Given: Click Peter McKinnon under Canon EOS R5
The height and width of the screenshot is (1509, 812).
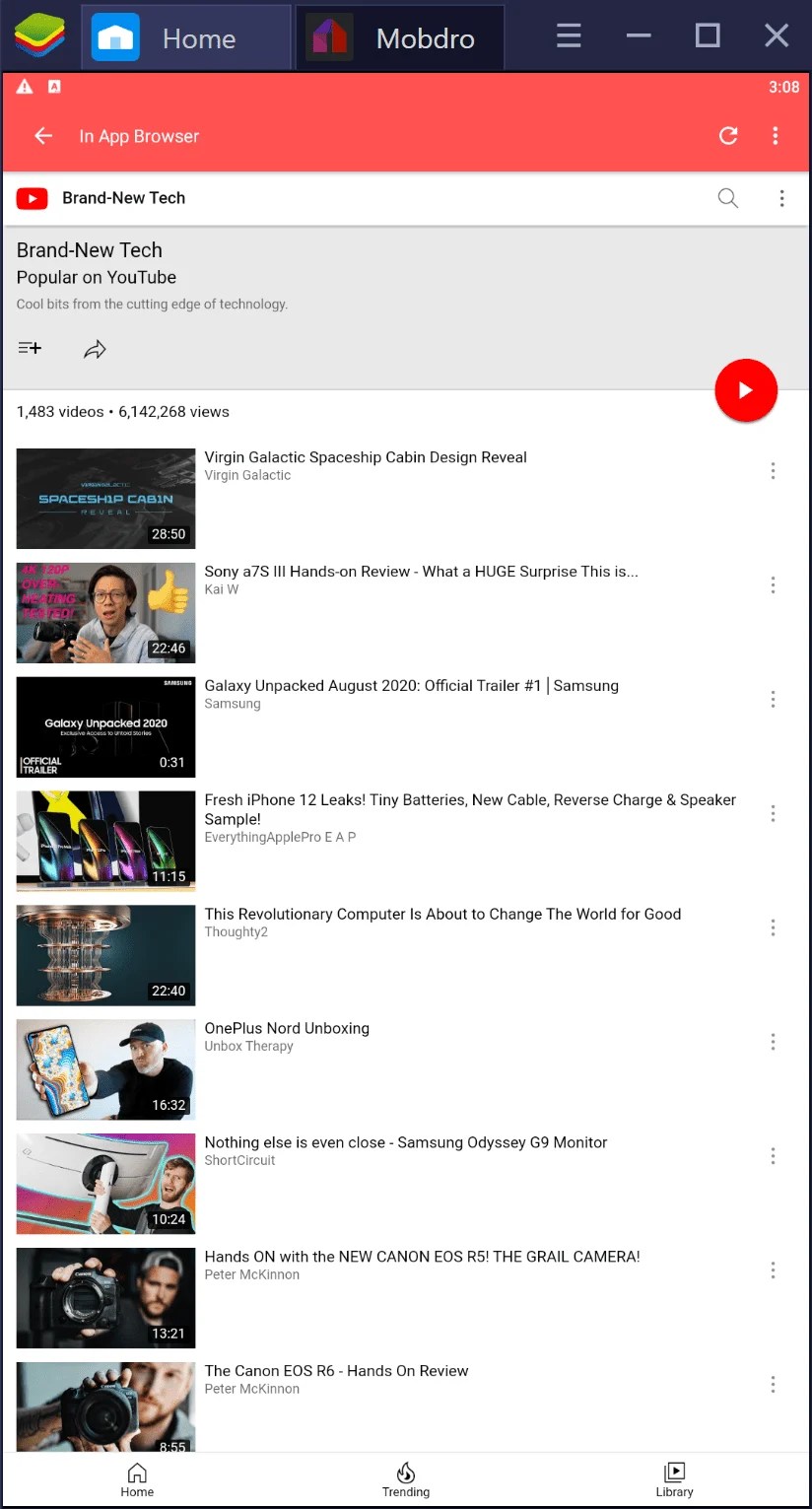Looking at the screenshot, I should coord(251,1274).
